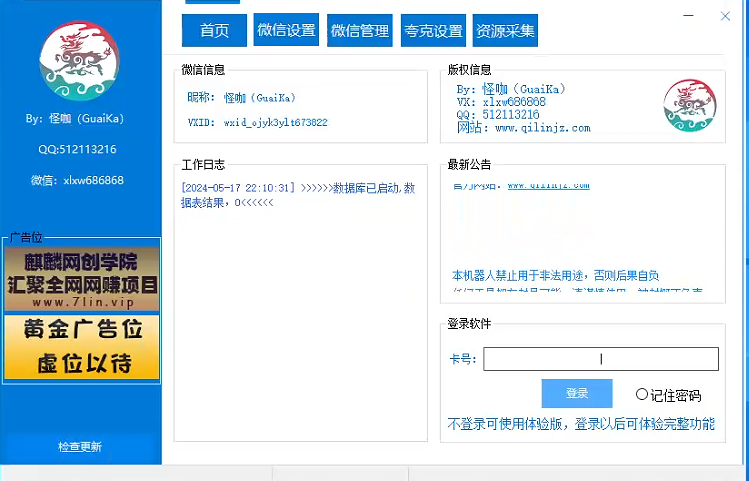
Task: Open the 资源采集 tab
Action: coord(505,31)
